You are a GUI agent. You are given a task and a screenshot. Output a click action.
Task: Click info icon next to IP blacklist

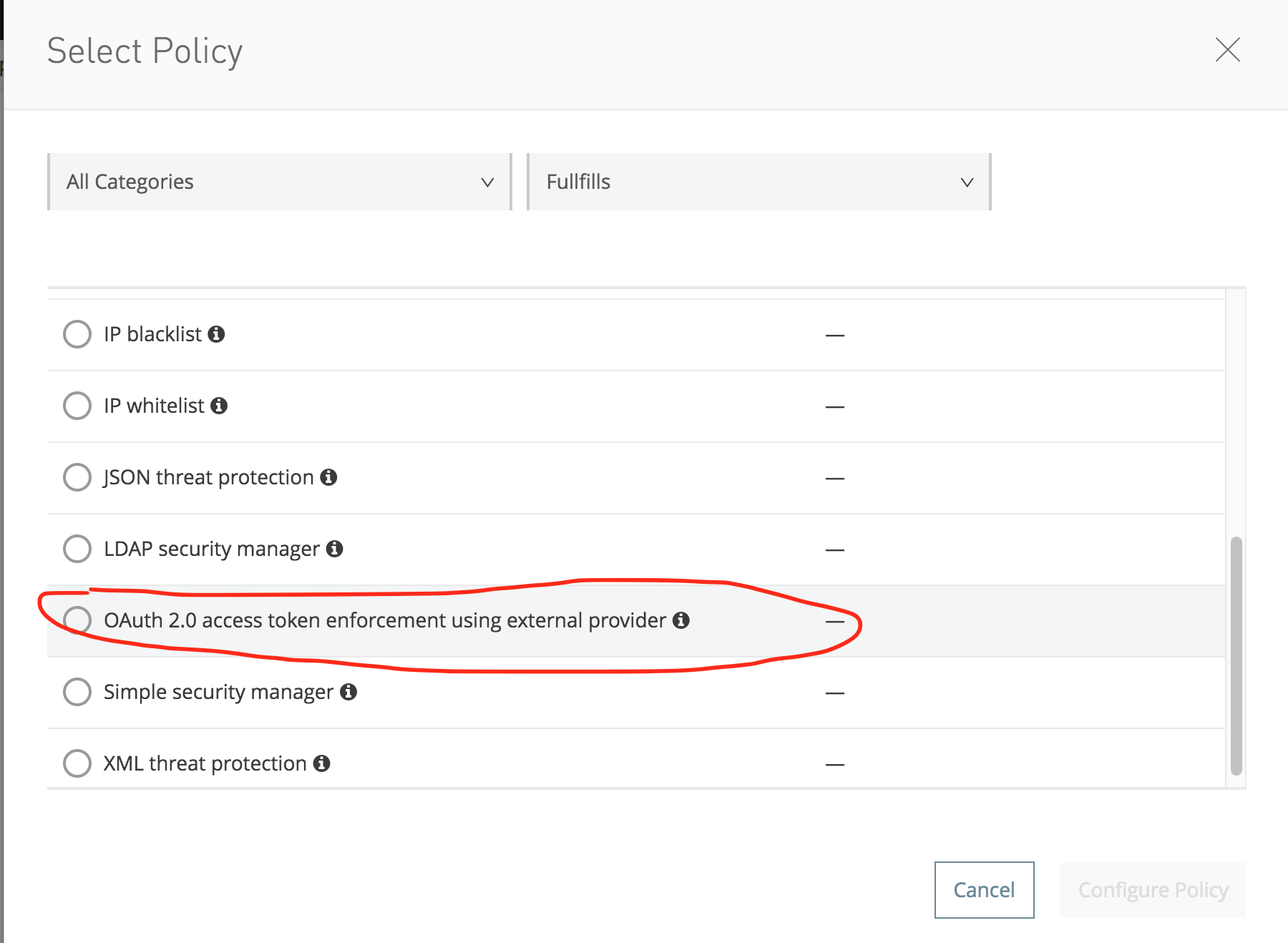[x=216, y=334]
